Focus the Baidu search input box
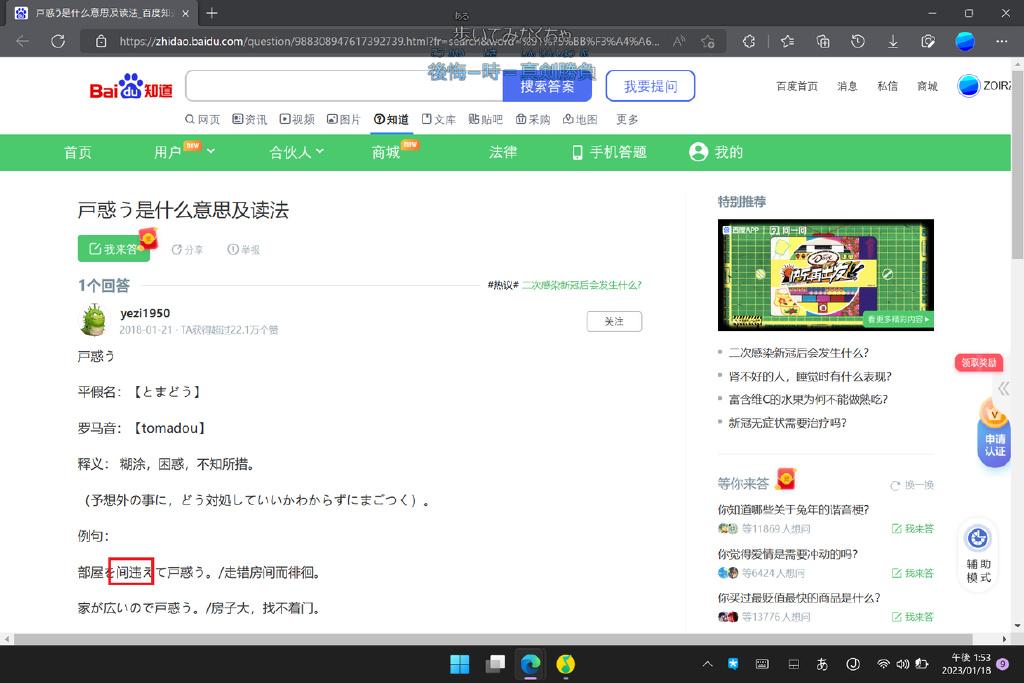Image resolution: width=1024 pixels, height=683 pixels. (344, 86)
